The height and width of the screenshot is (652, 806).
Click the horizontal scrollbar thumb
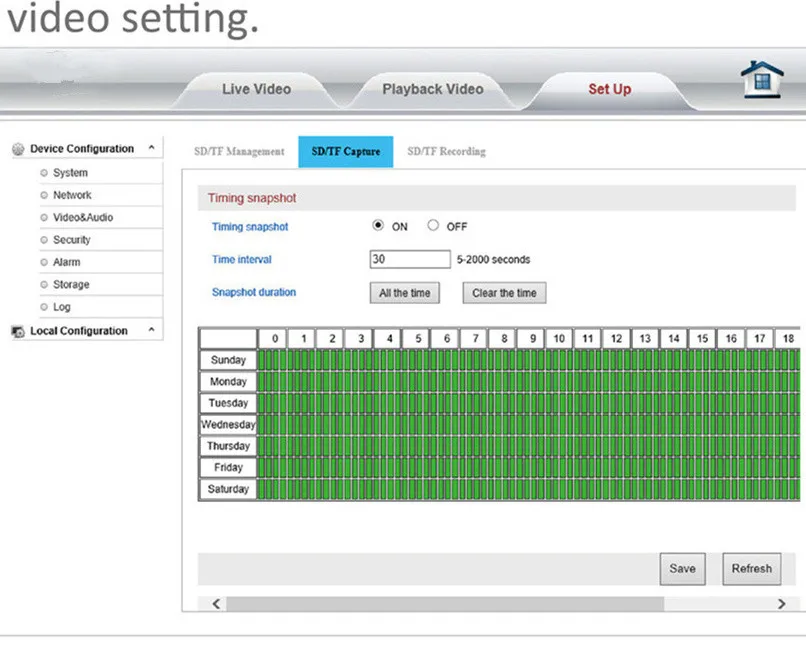point(445,604)
